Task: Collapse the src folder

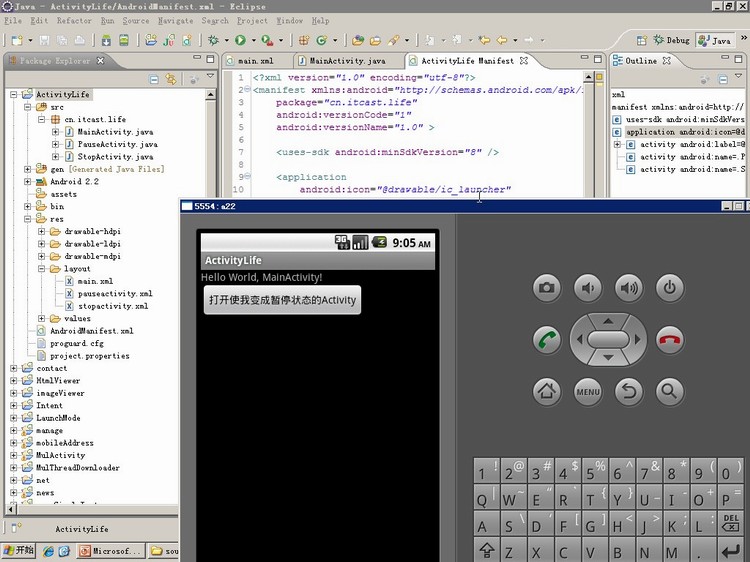Action: pyautogui.click(x=28, y=107)
